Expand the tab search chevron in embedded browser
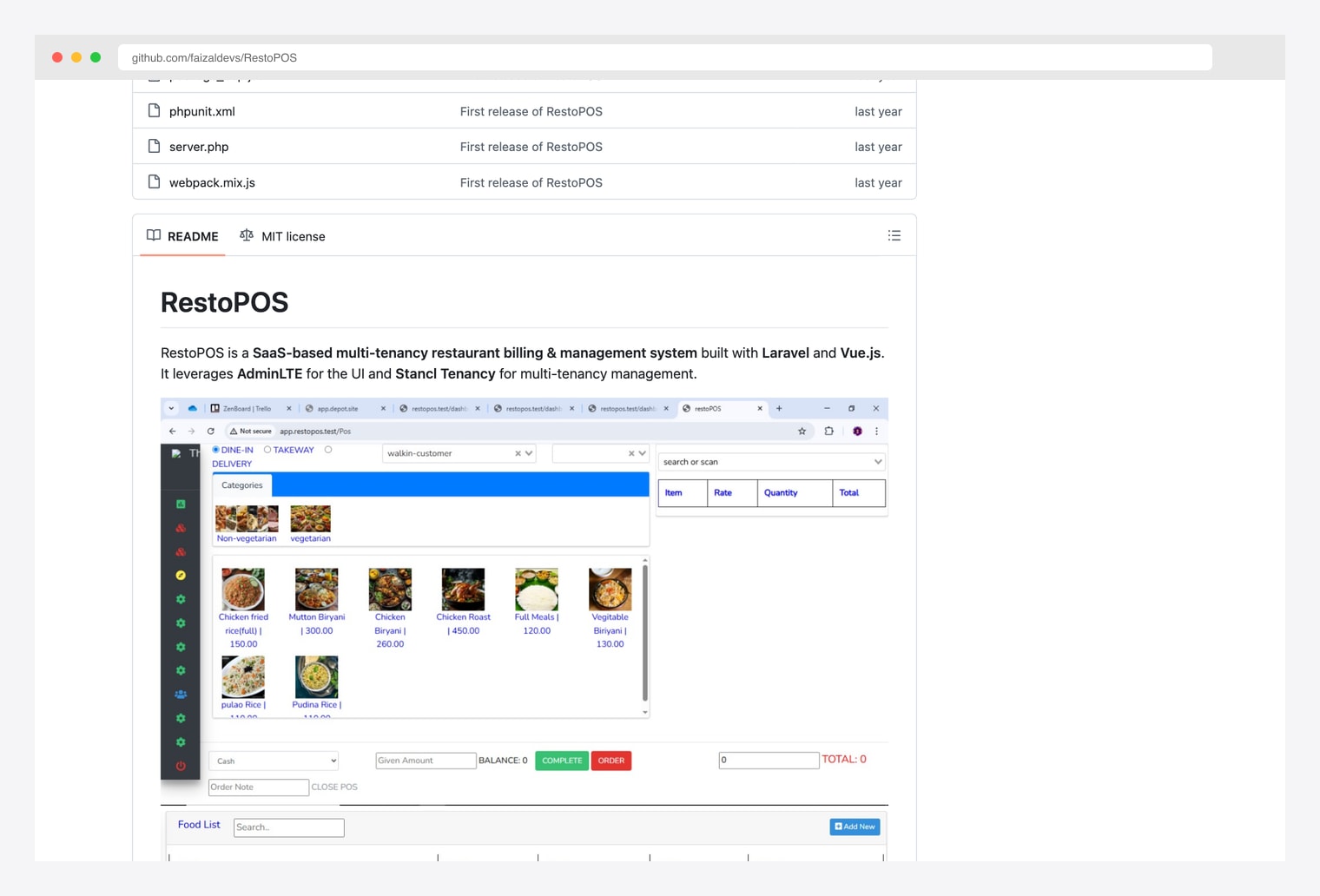This screenshot has height=896, width=1320. (171, 408)
